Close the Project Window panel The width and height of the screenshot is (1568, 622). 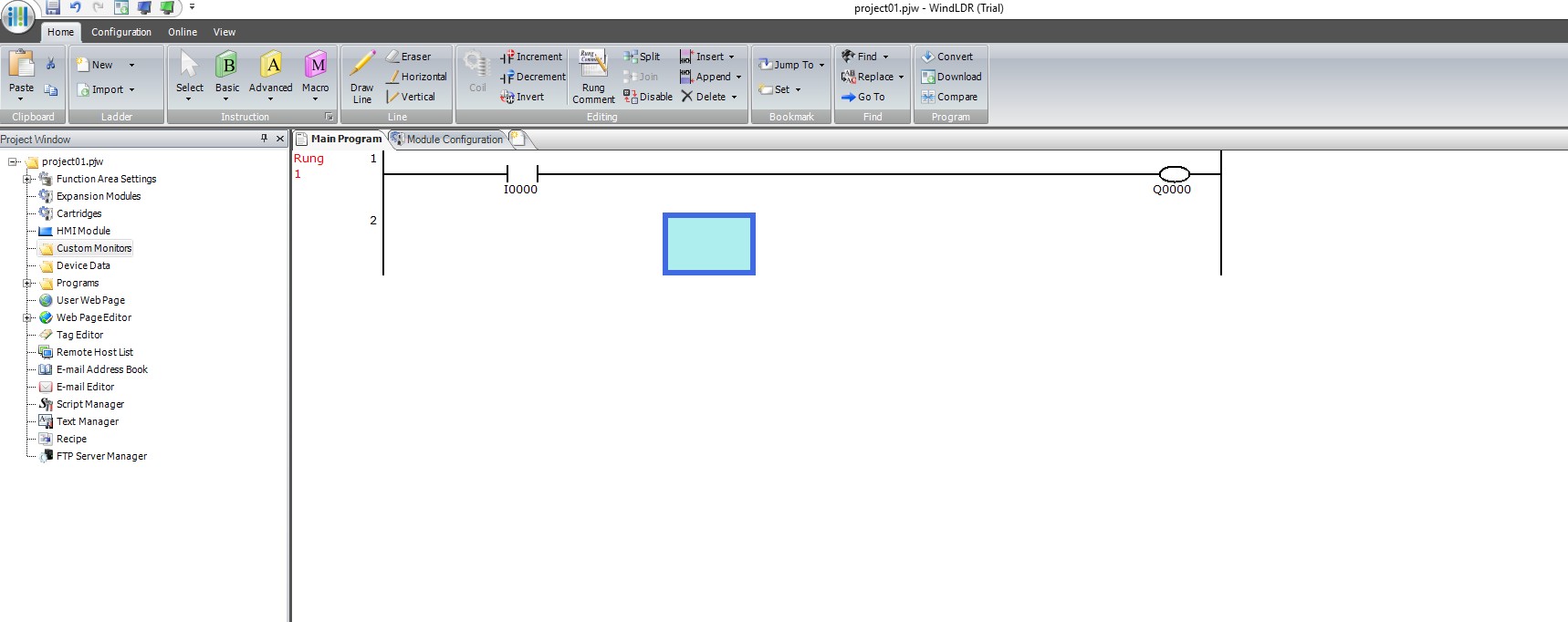coord(280,139)
